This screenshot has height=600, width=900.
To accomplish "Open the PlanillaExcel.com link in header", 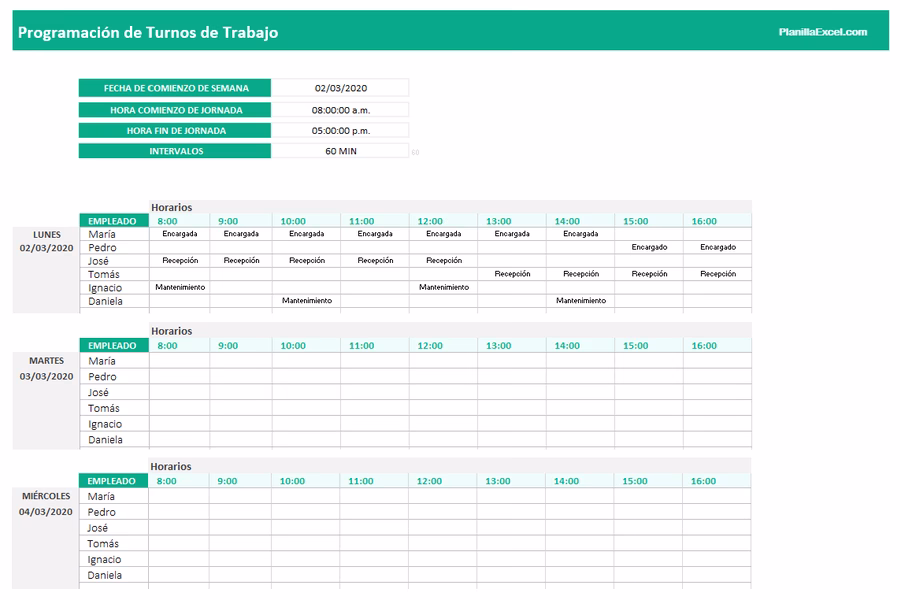I will pyautogui.click(x=822, y=32).
